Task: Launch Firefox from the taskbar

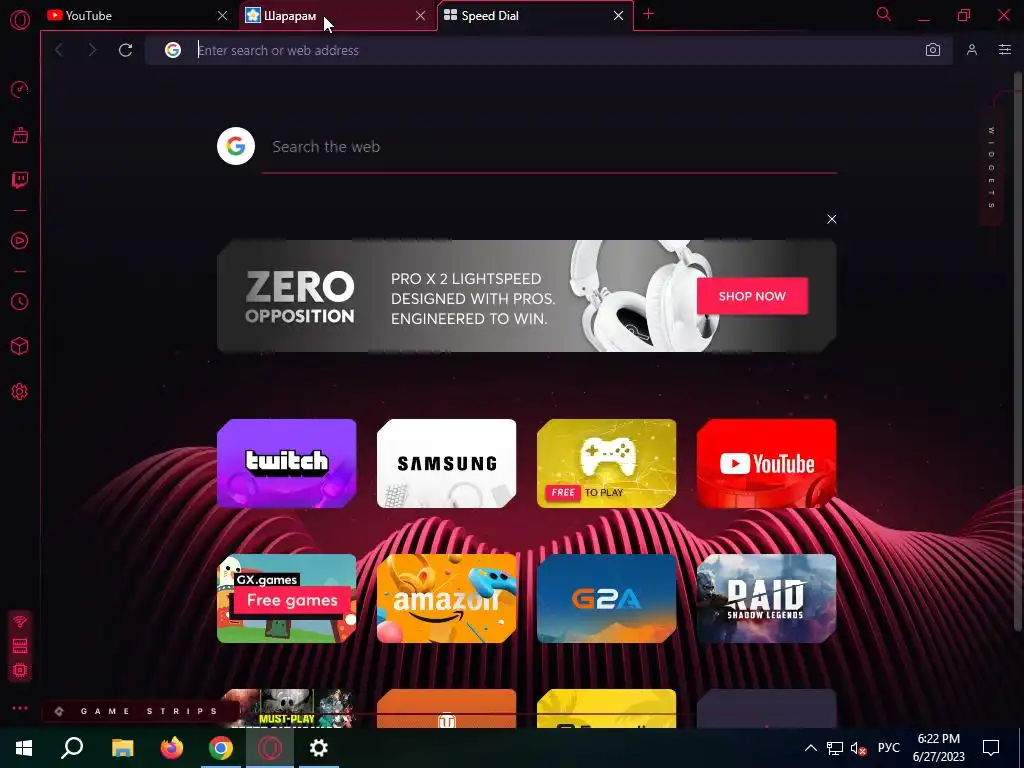Action: (x=172, y=748)
